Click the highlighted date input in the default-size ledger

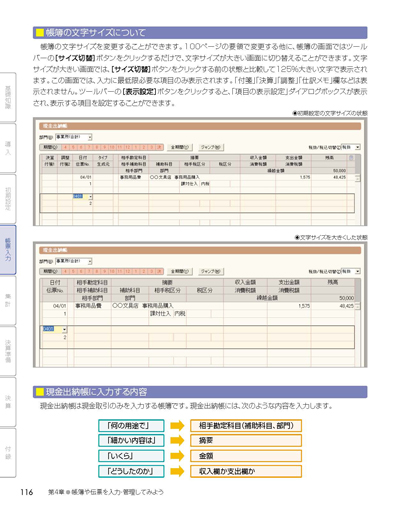[80, 197]
